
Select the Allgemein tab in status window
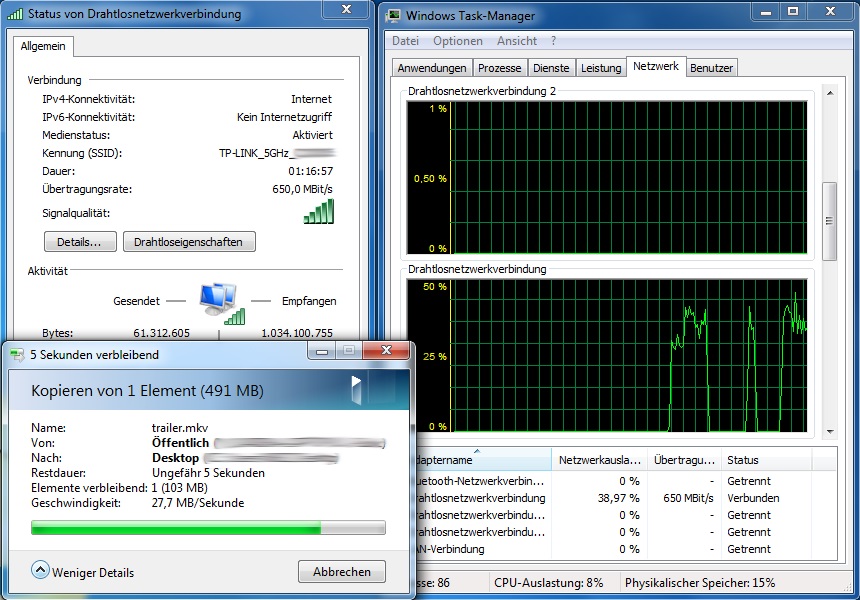43,46
